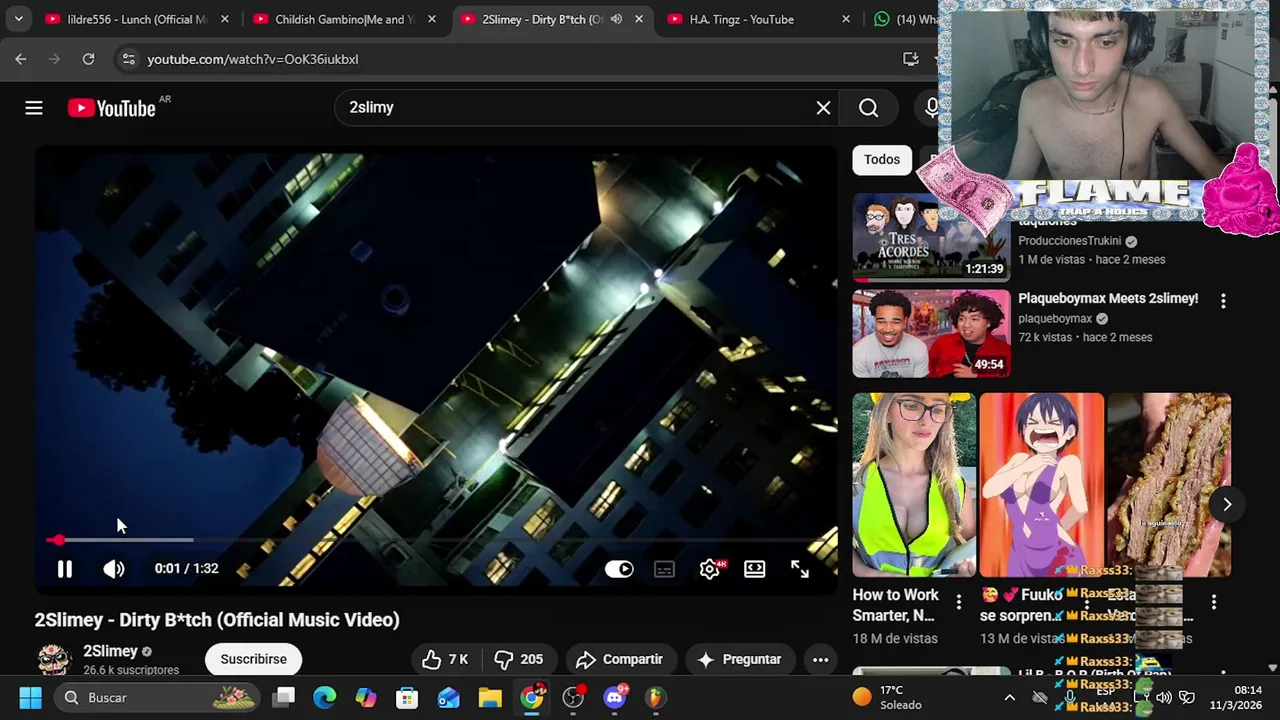Image resolution: width=1280 pixels, height=720 pixels.
Task: Visit the plaqueboymax channel link
Action: coord(1055,319)
